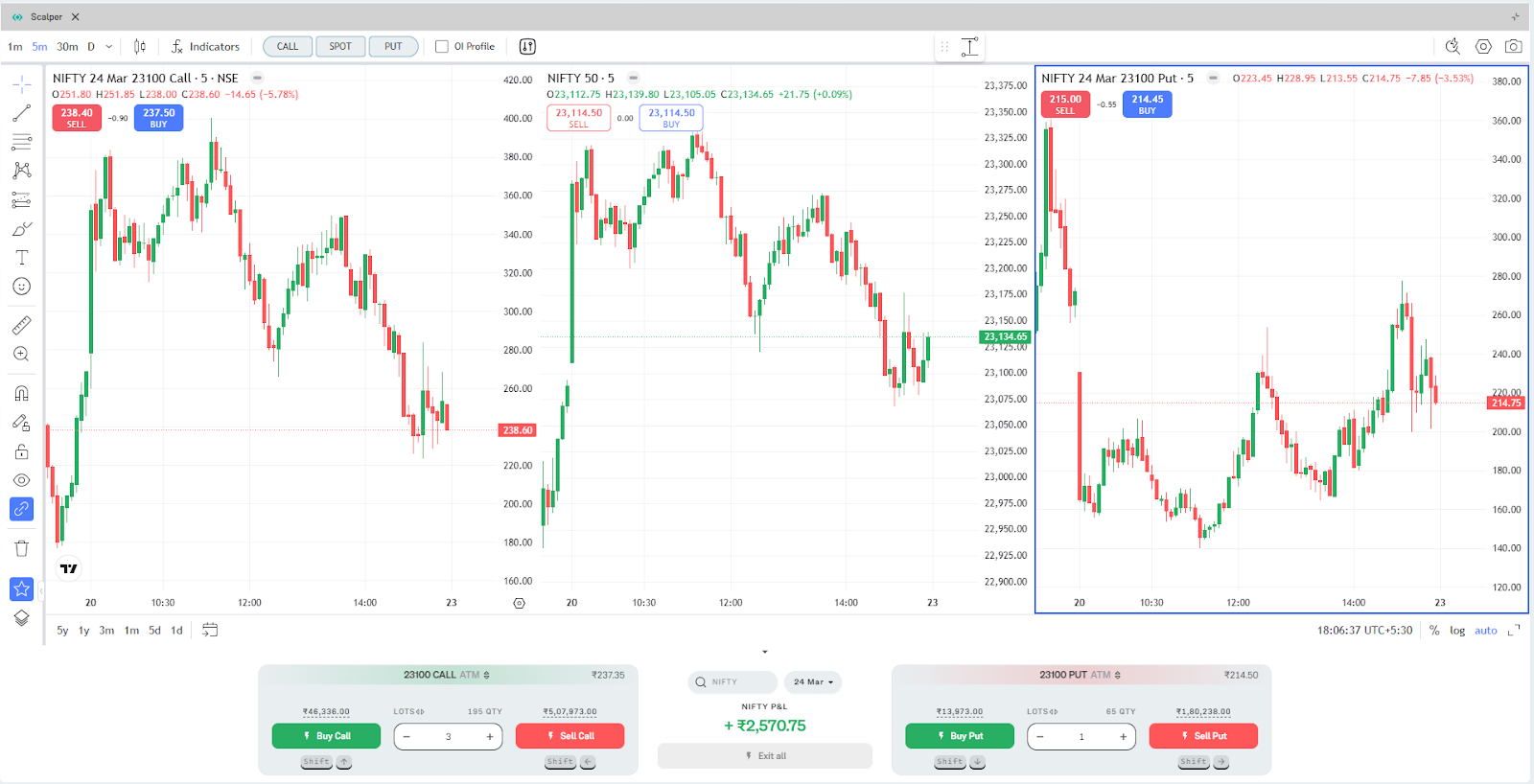The width and height of the screenshot is (1534, 784).
Task: Activate the magnet mode tool
Action: pos(21,393)
